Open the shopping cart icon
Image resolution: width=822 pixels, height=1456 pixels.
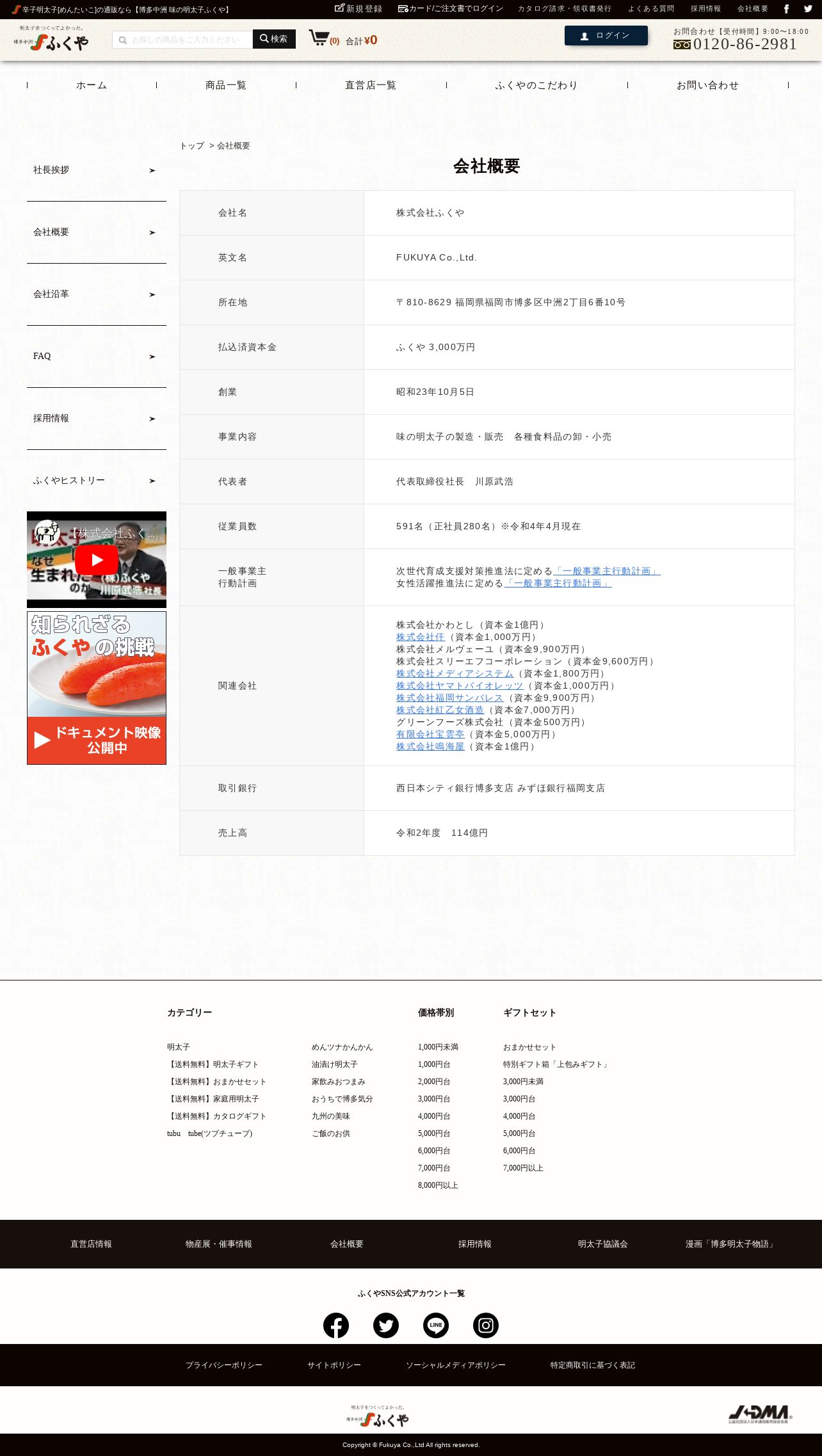pos(319,38)
